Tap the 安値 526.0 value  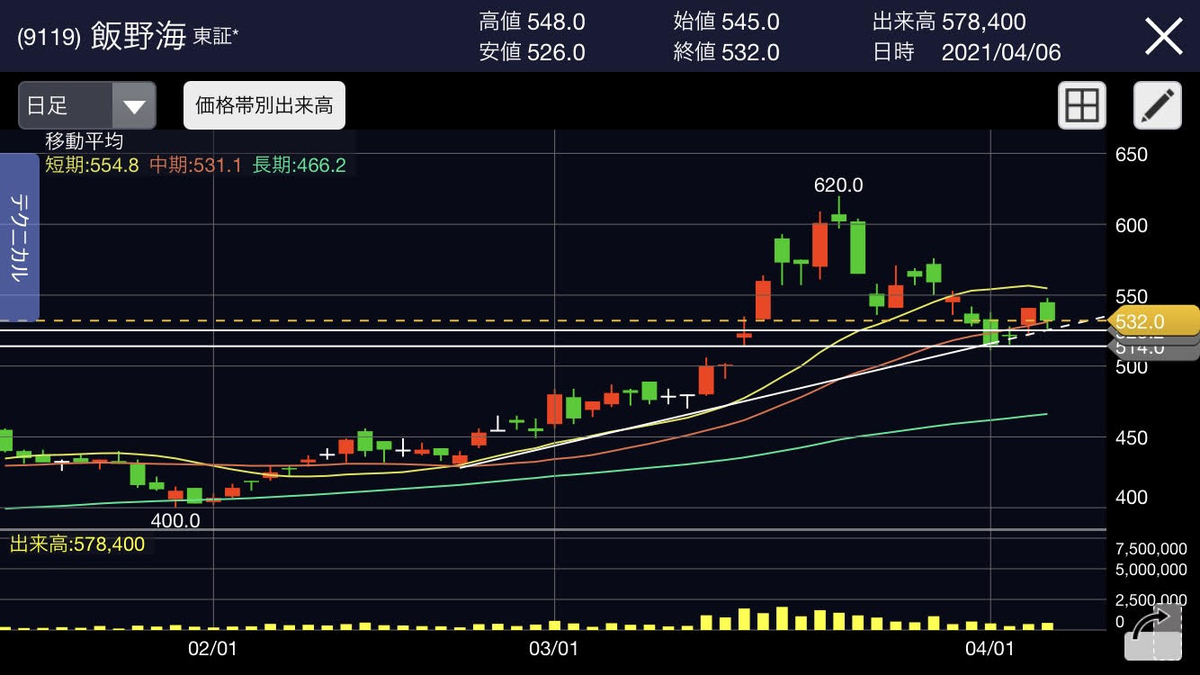coord(532,52)
